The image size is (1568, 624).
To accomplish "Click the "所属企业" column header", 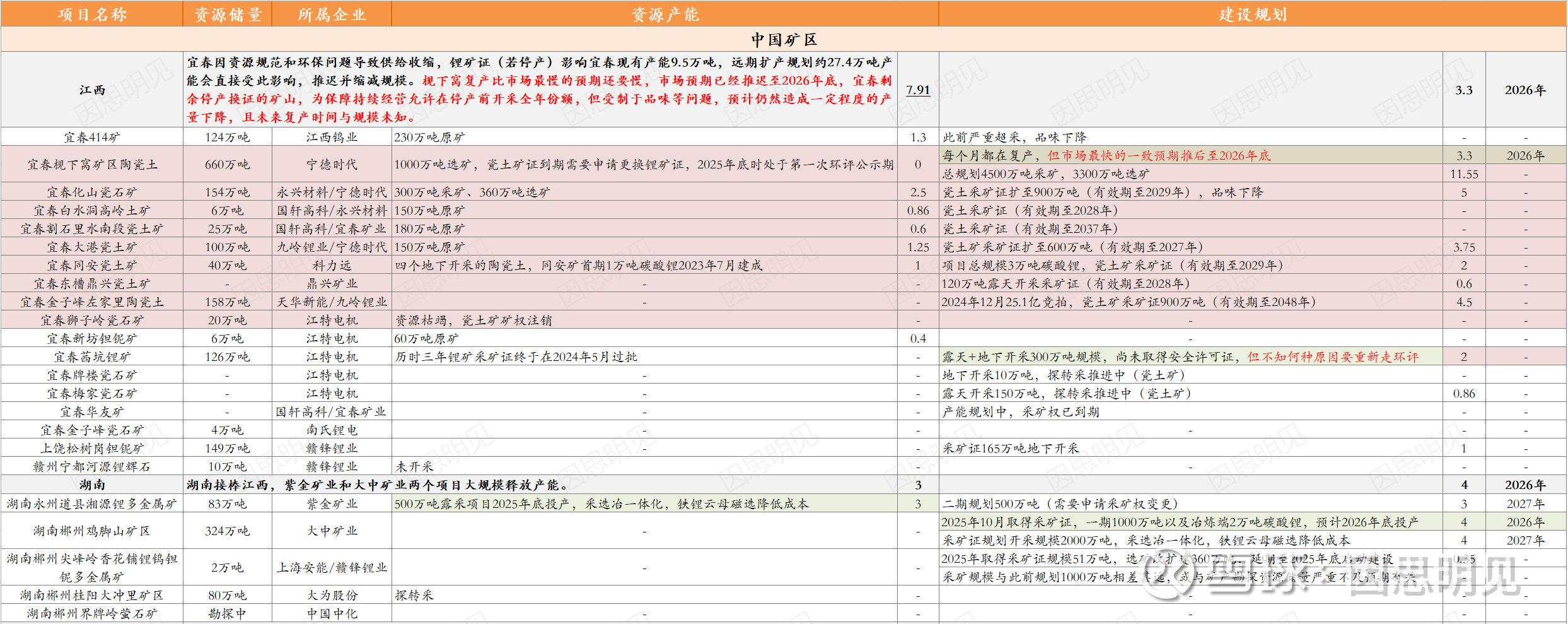I will (332, 14).
